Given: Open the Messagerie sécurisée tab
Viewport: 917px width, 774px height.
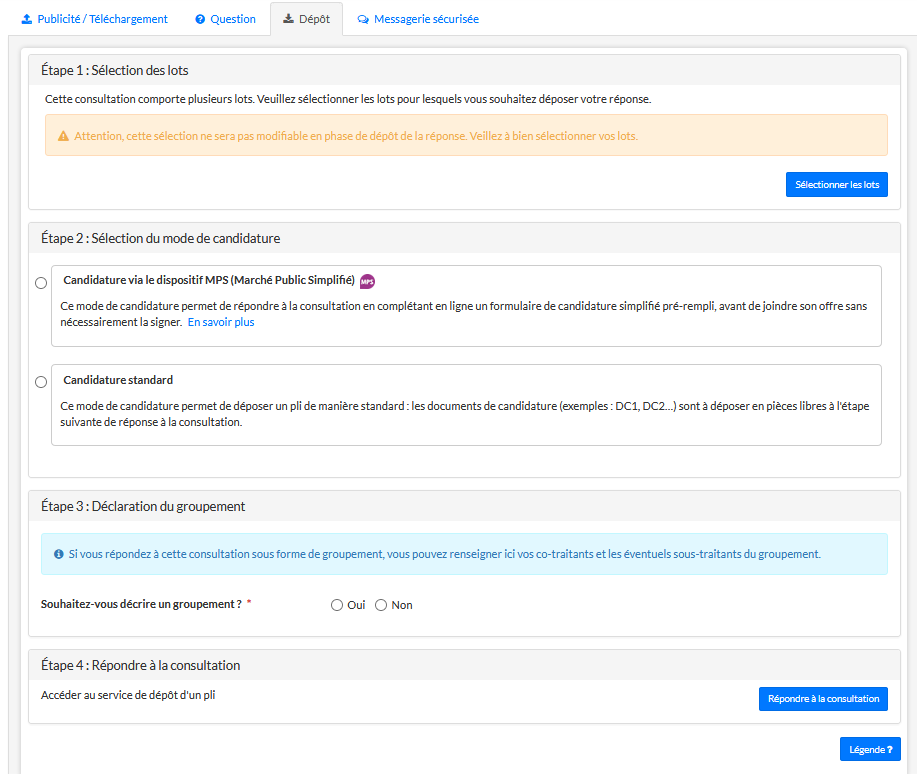Looking at the screenshot, I should 418,19.
